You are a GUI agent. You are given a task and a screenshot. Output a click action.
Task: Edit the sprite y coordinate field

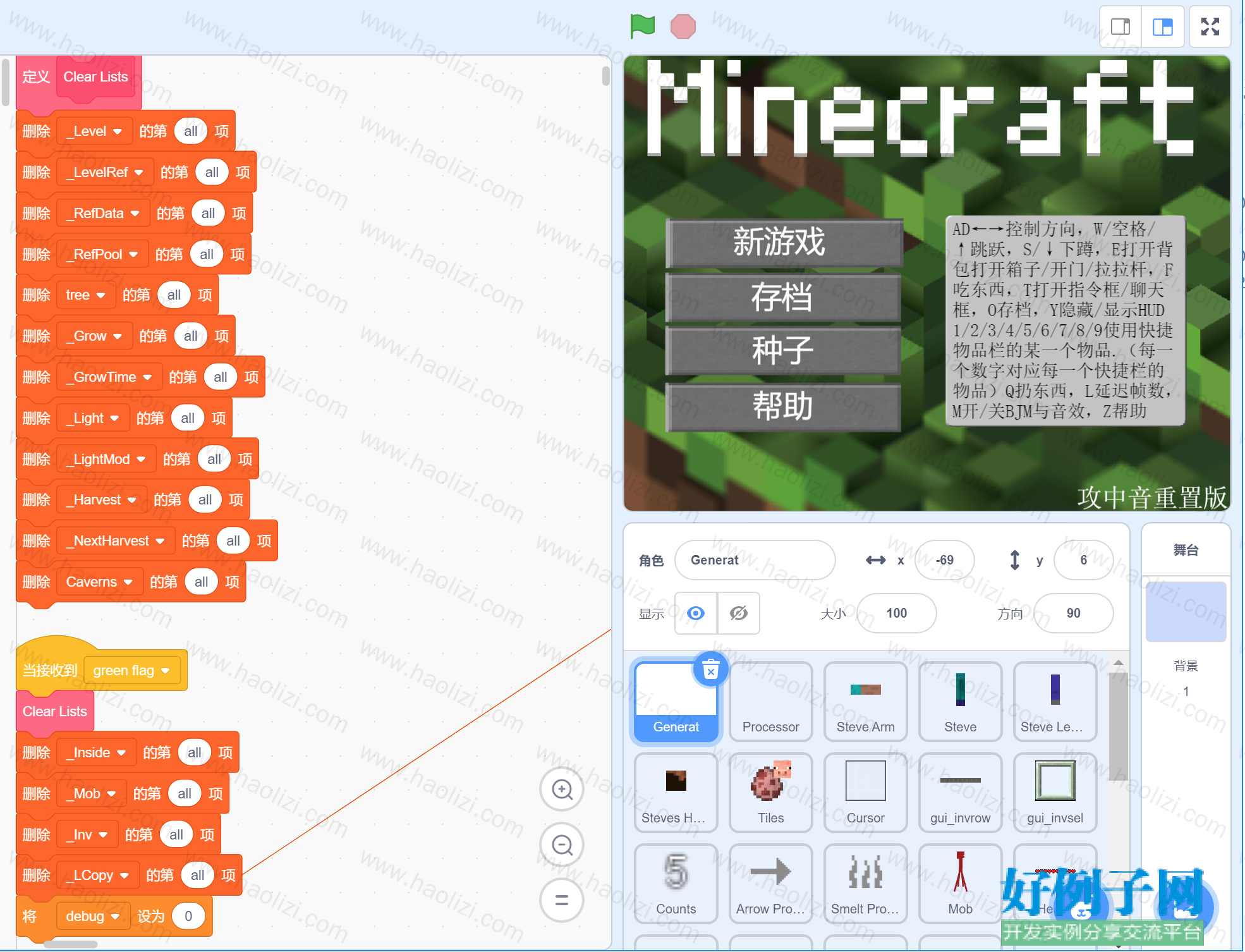coord(1083,560)
